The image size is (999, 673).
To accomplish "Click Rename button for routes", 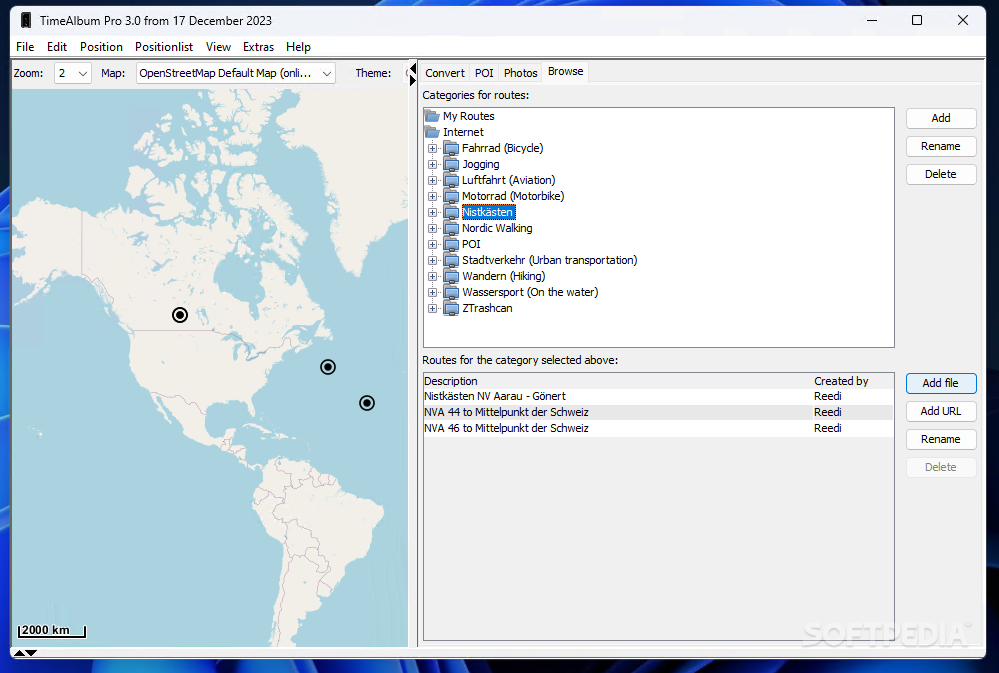I will [941, 440].
